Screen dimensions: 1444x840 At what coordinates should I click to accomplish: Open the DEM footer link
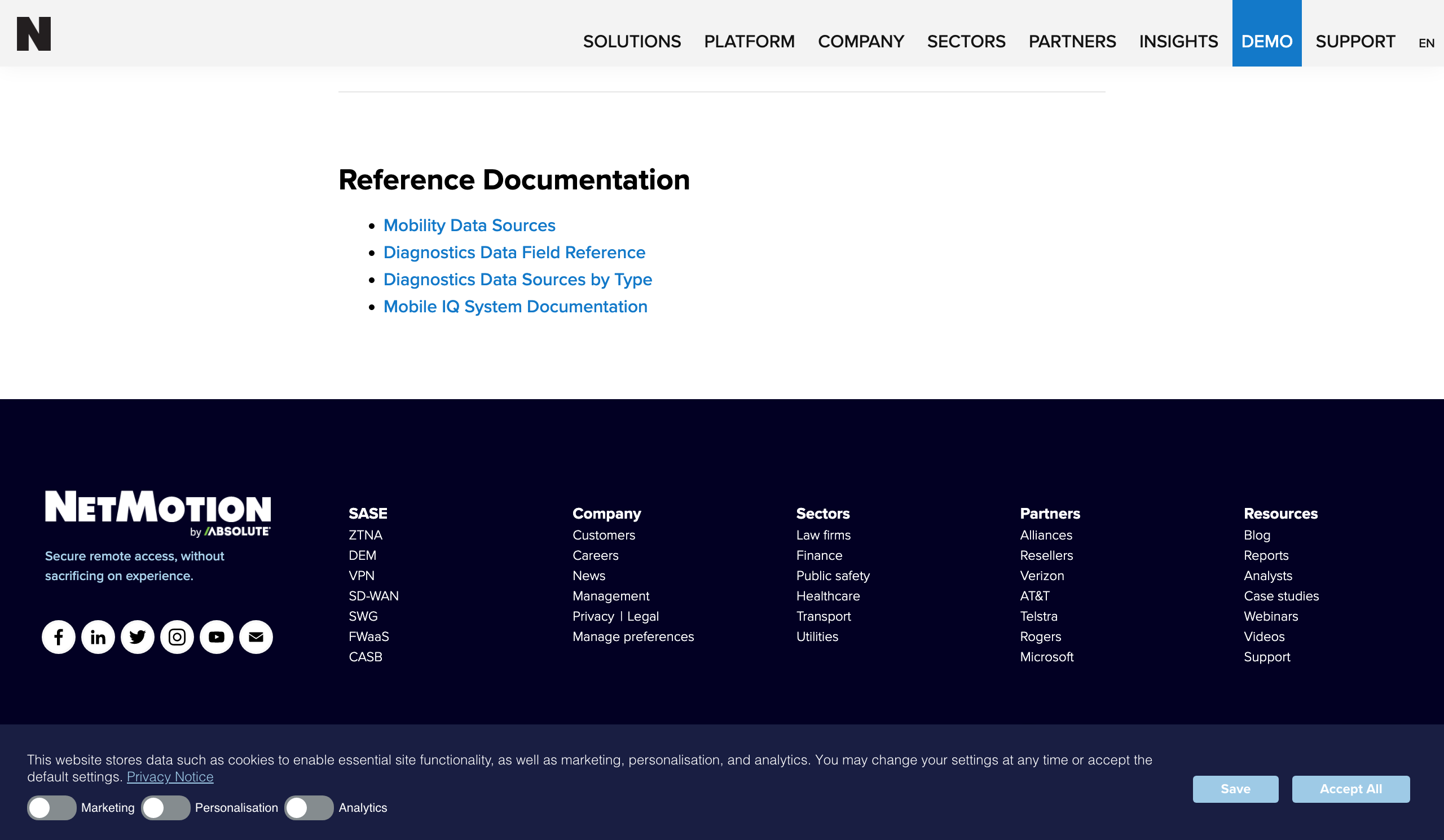click(x=363, y=555)
